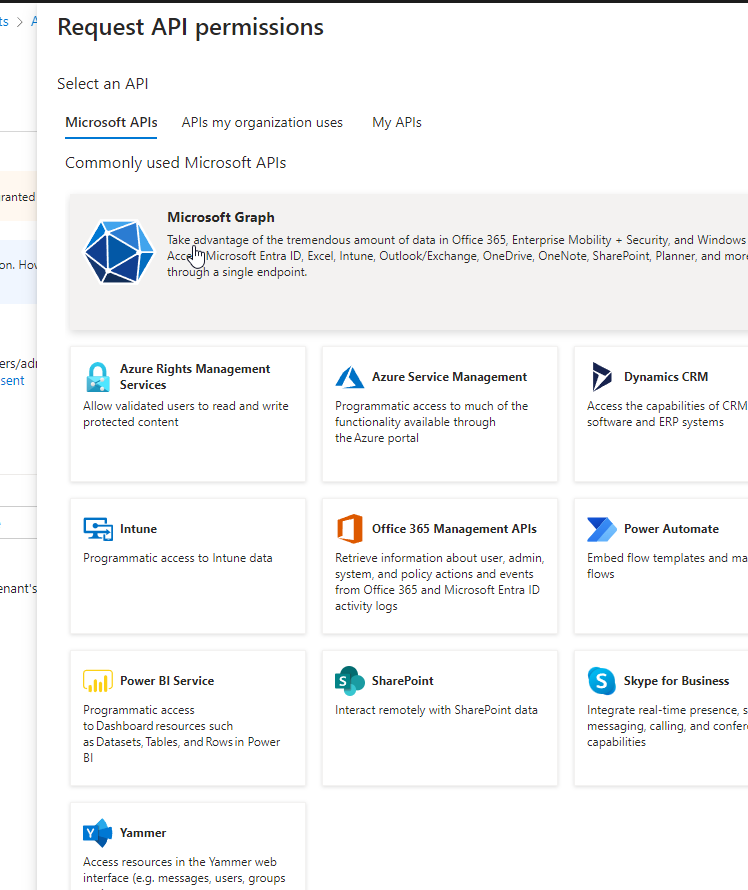Pick the Power Automate heading

point(671,529)
